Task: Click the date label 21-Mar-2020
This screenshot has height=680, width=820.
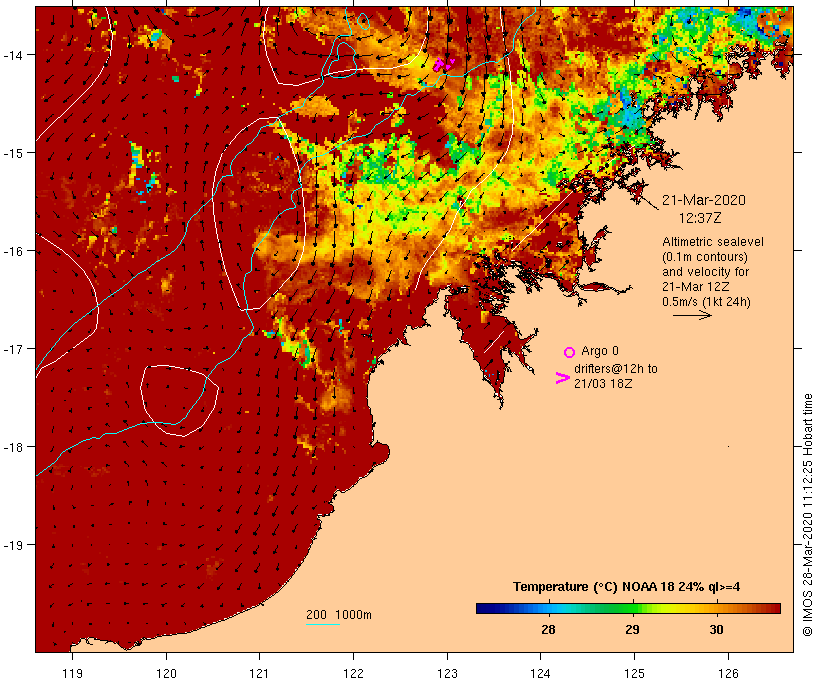Action: [703, 200]
